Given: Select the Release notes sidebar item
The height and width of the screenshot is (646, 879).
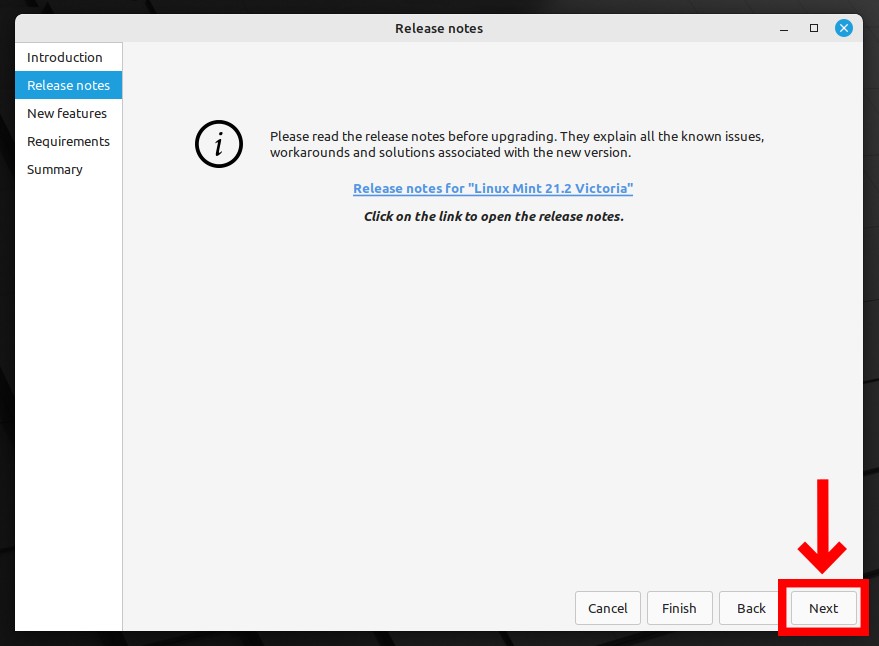Looking at the screenshot, I should [68, 85].
